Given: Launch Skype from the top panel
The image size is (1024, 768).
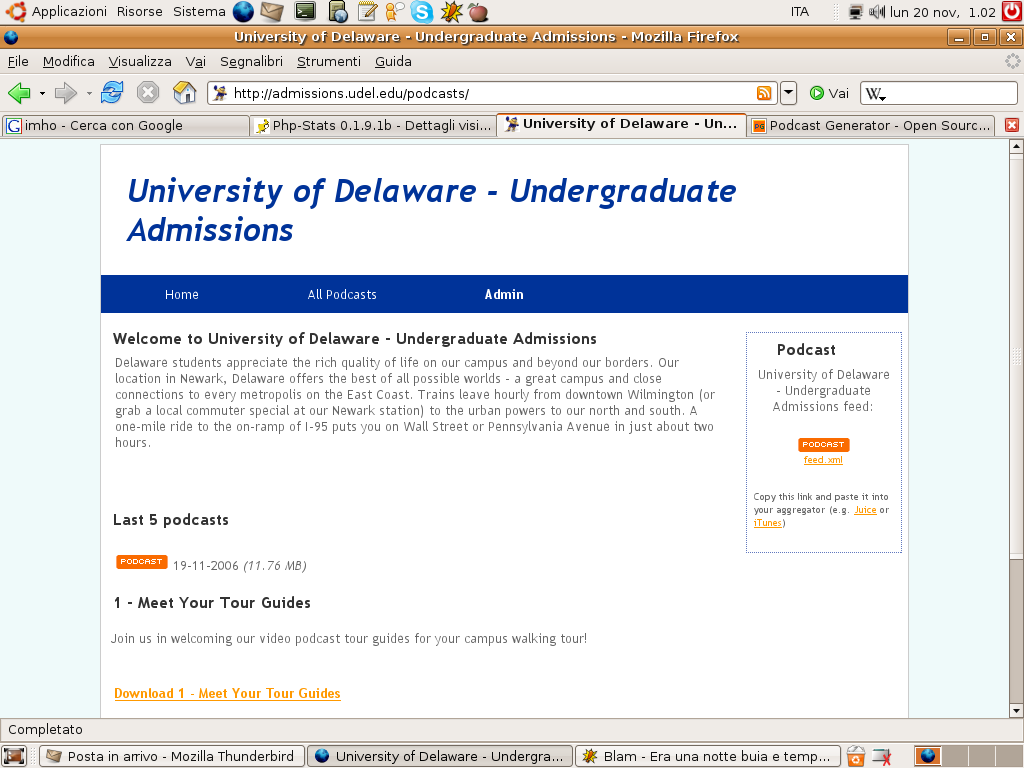Looking at the screenshot, I should (x=421, y=12).
